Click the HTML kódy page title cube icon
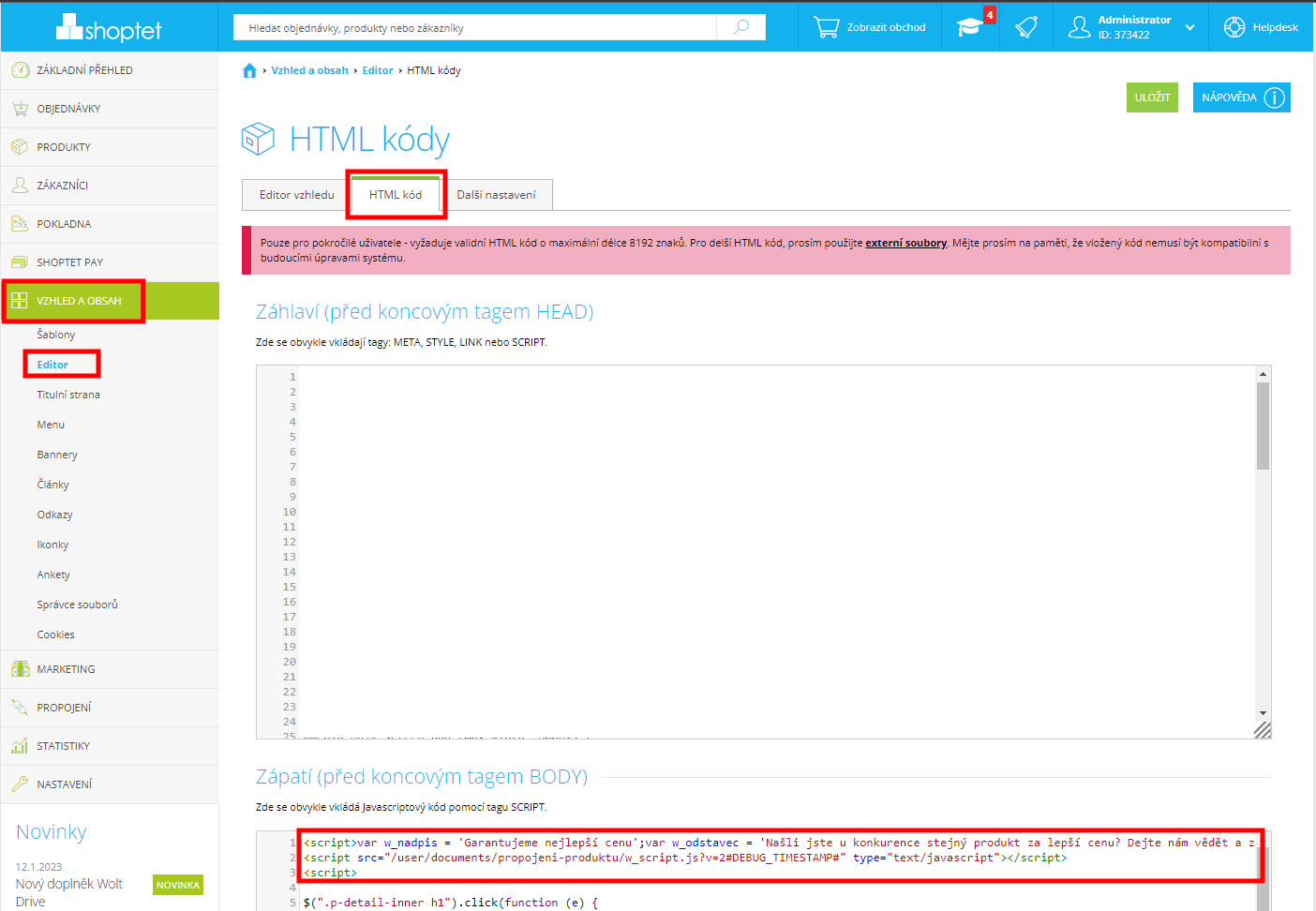This screenshot has width=1316, height=911. click(x=258, y=140)
